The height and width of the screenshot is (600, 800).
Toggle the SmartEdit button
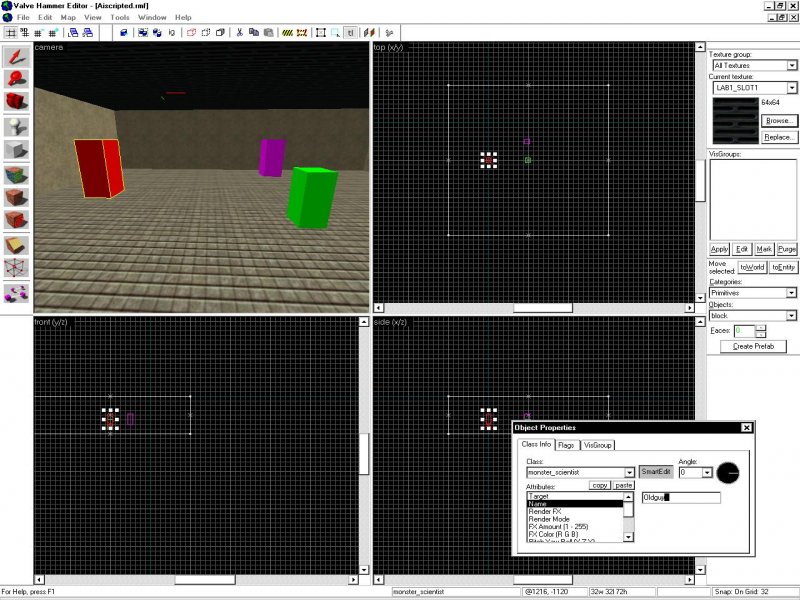(655, 471)
